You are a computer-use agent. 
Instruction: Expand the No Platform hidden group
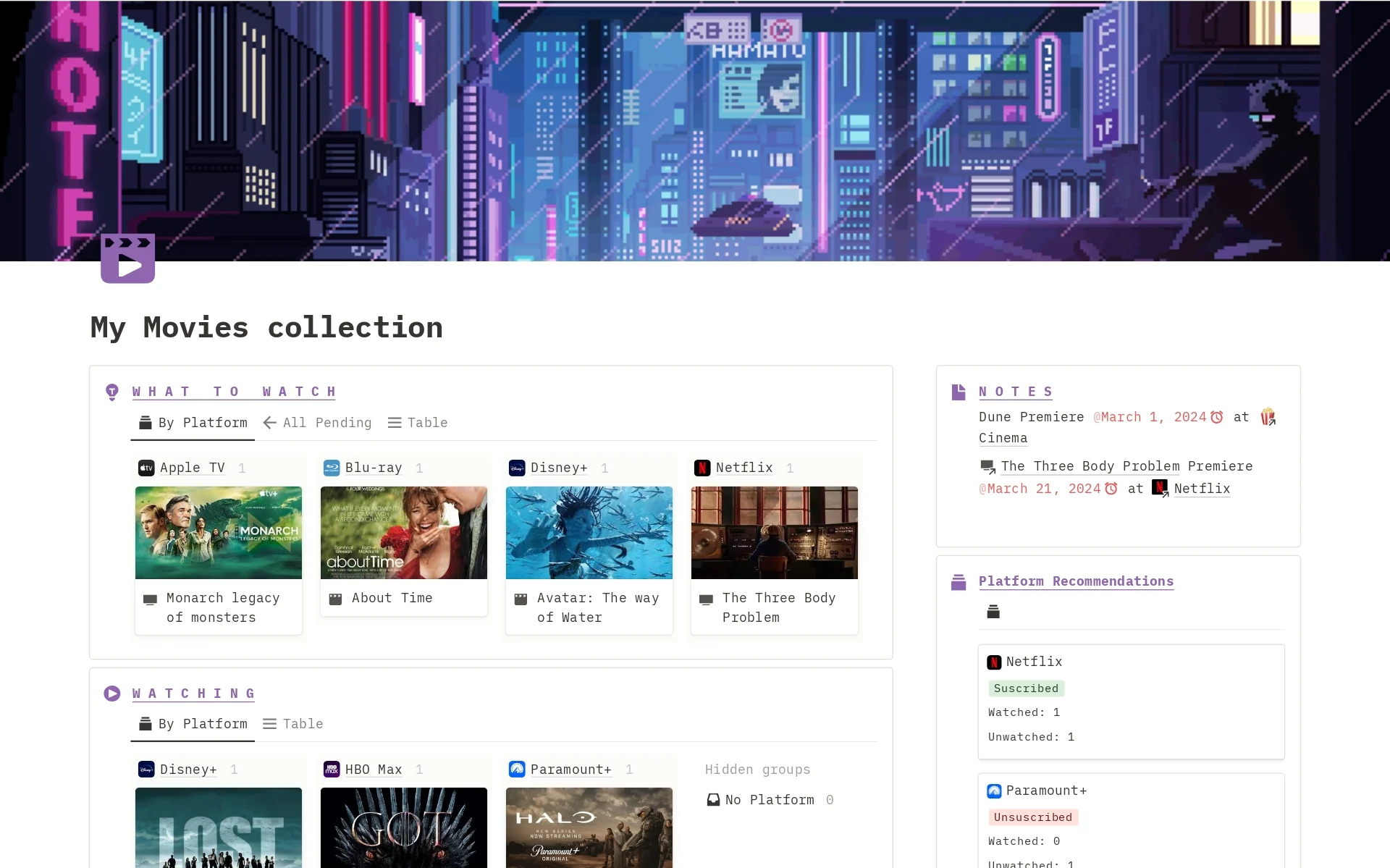coord(769,800)
